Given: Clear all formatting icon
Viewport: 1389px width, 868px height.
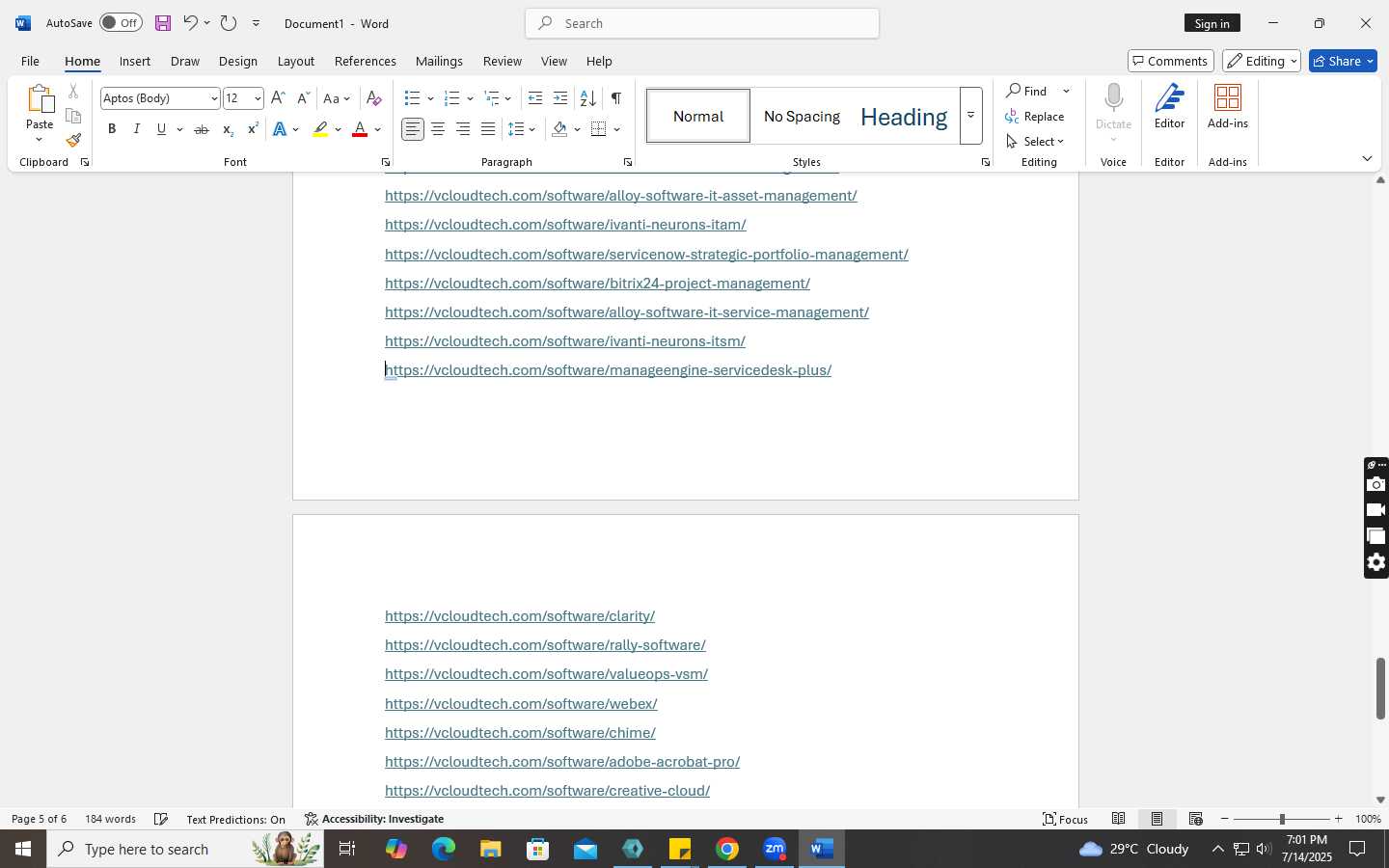Looking at the screenshot, I should point(374,98).
